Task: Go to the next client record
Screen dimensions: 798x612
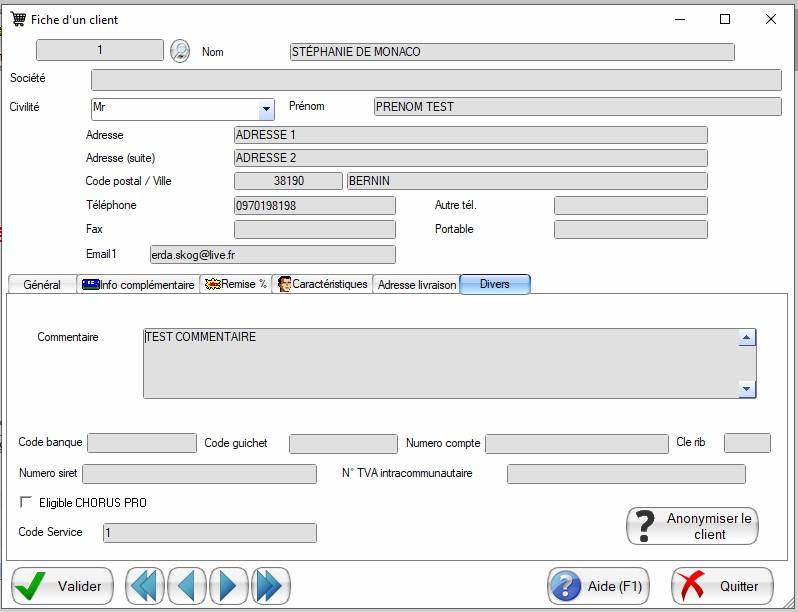Action: tap(228, 586)
